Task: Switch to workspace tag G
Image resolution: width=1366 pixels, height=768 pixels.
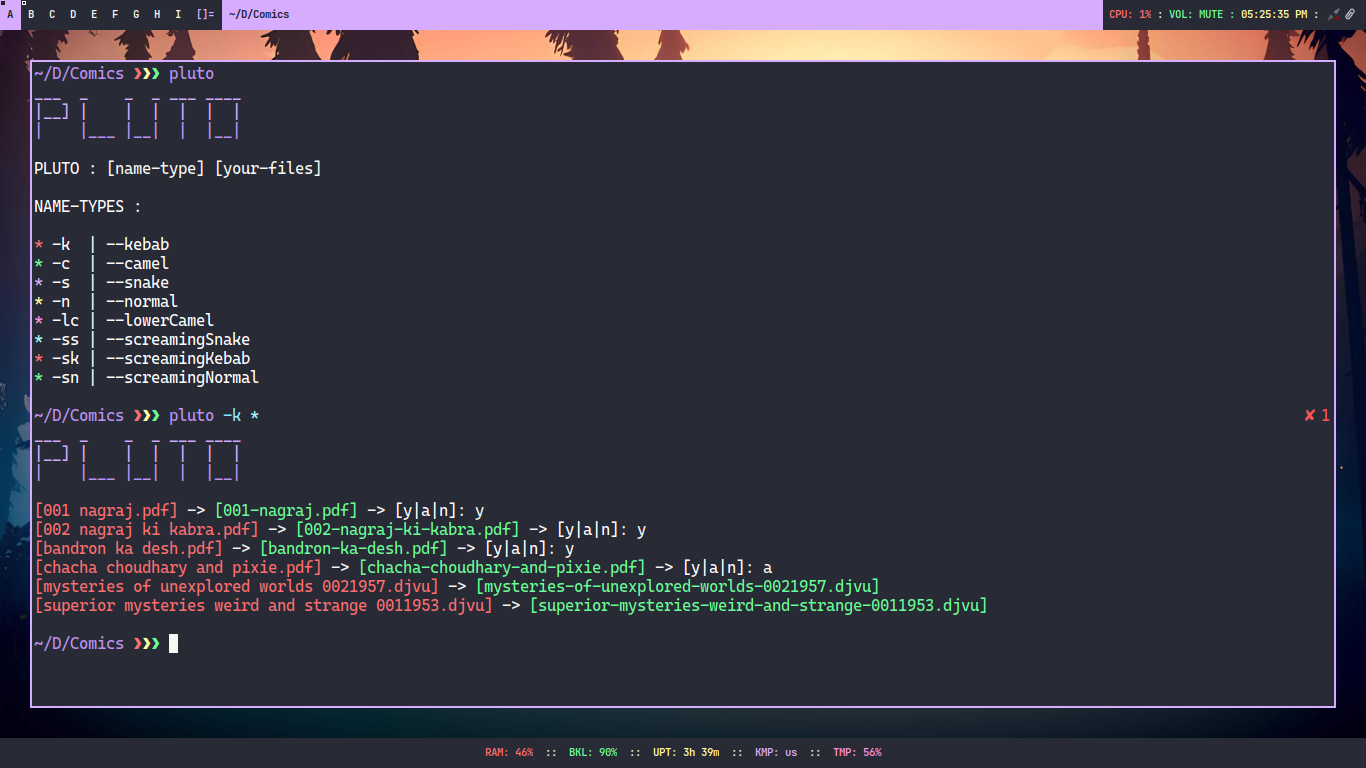Action: point(136,14)
